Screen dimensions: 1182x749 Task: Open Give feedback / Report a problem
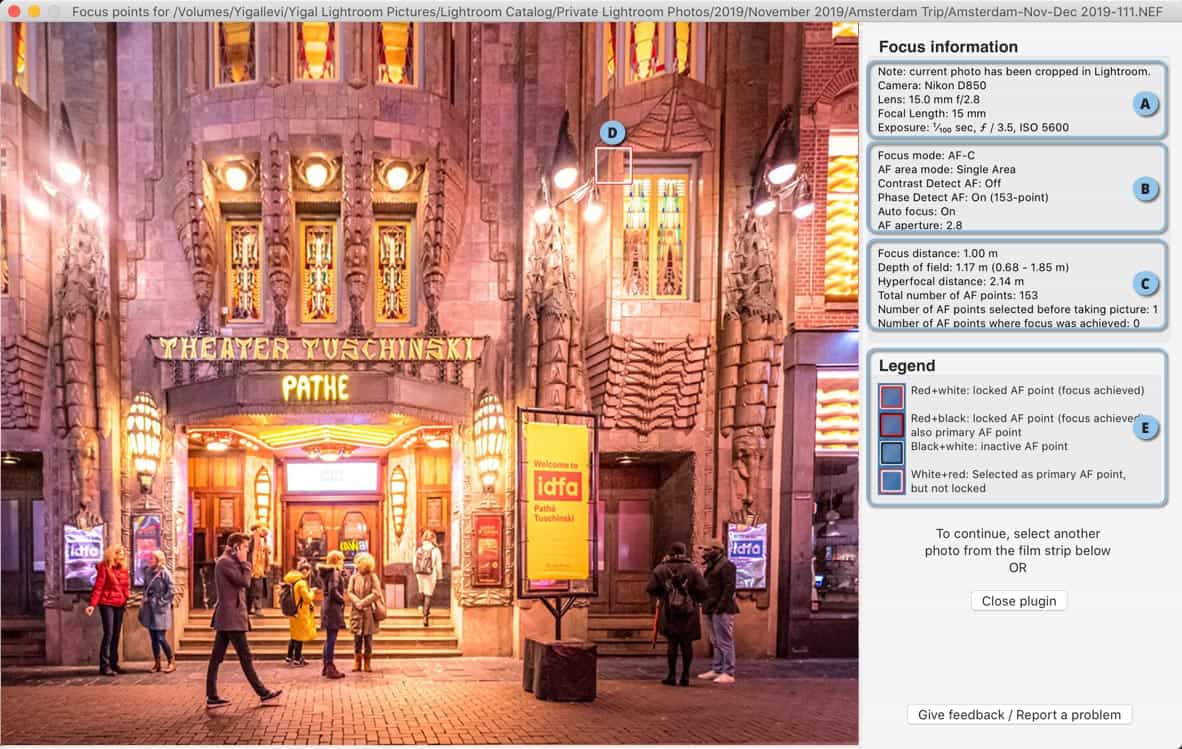coord(1019,714)
